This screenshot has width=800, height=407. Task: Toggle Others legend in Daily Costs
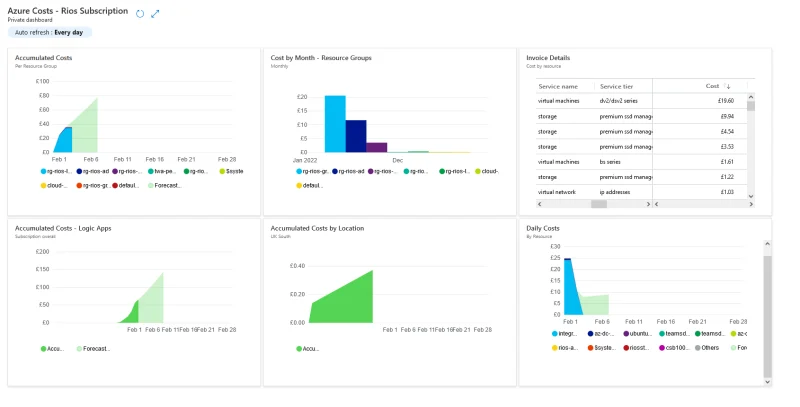(x=707, y=348)
